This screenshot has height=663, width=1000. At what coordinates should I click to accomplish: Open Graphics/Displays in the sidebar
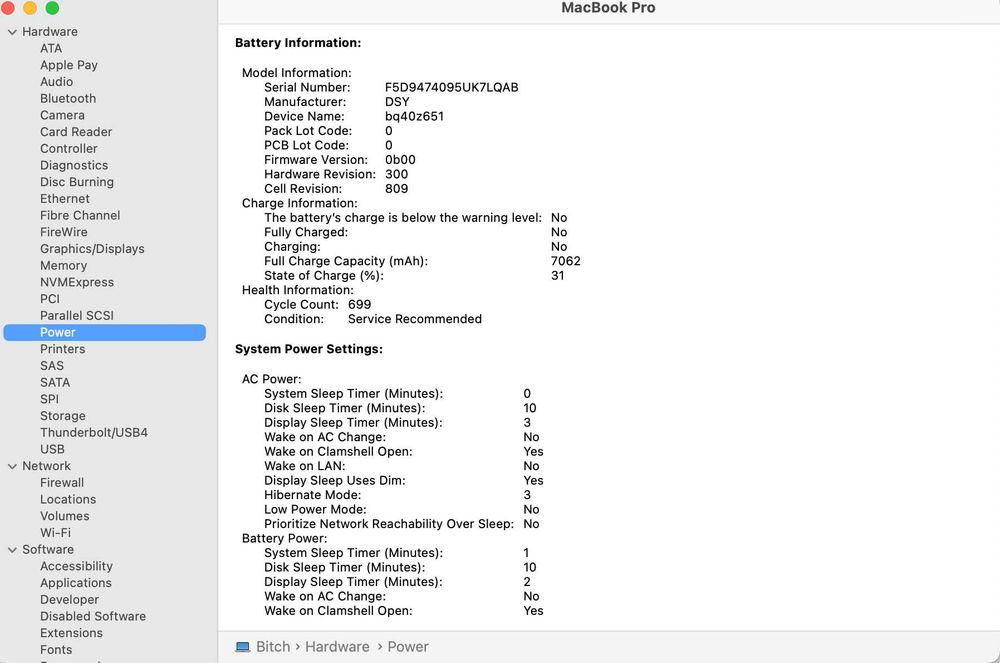92,249
